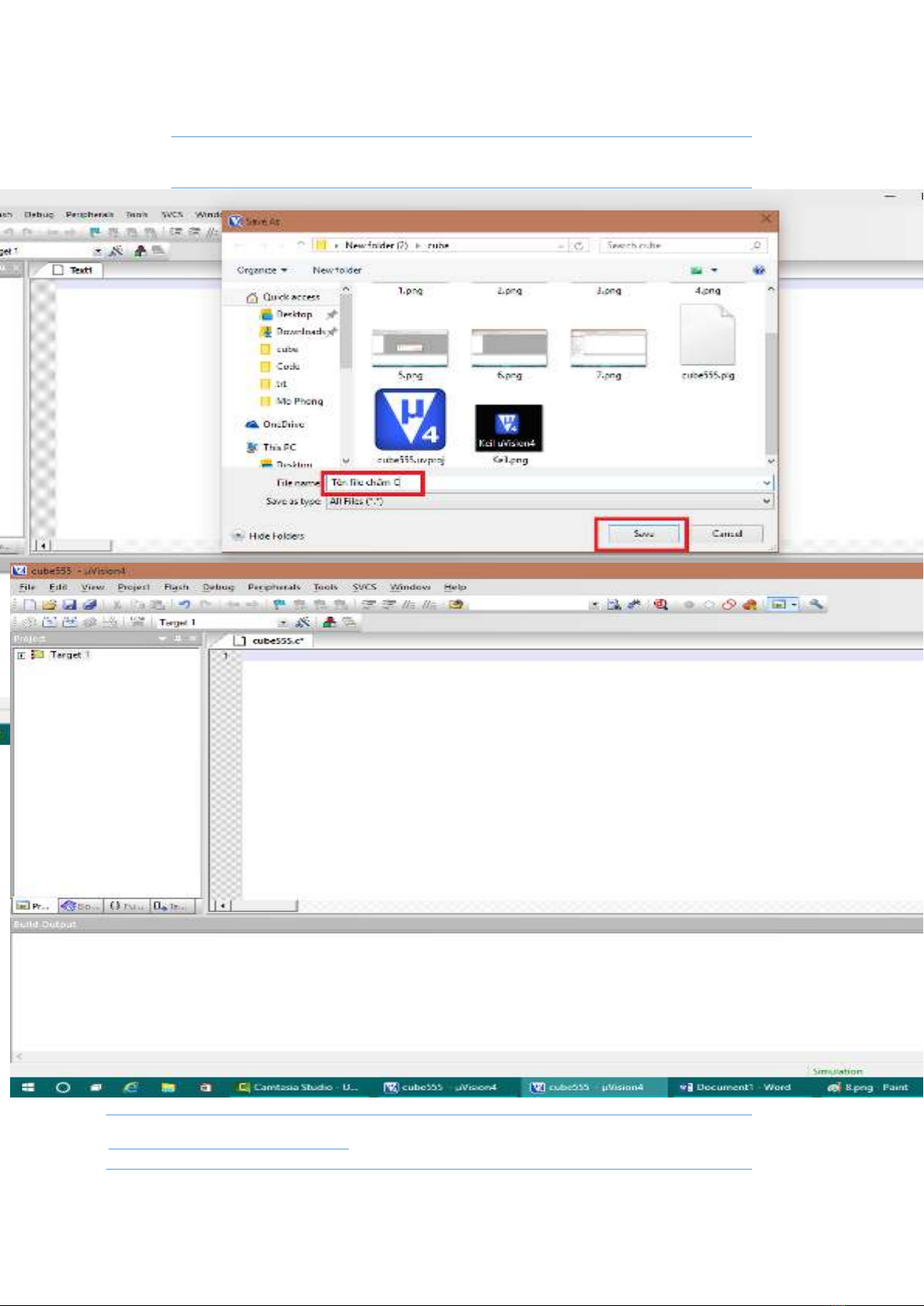The width and height of the screenshot is (924, 1306).
Task: Open the find combo box dropdown in uVision toolbar
Action: point(595,605)
